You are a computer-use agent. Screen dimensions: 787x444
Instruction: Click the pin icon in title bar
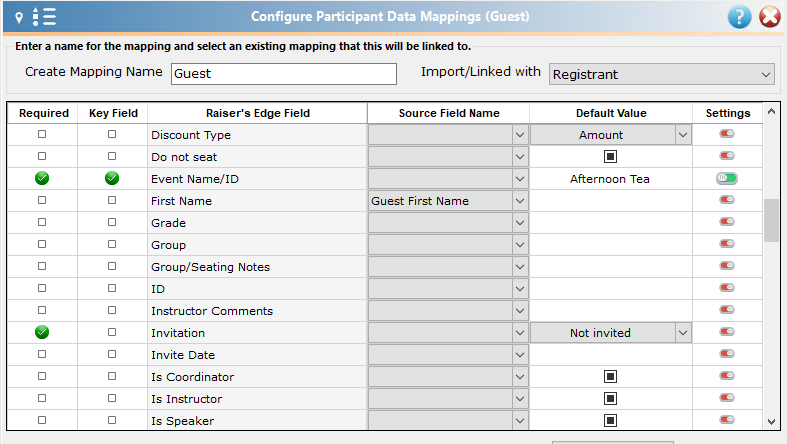coord(19,18)
